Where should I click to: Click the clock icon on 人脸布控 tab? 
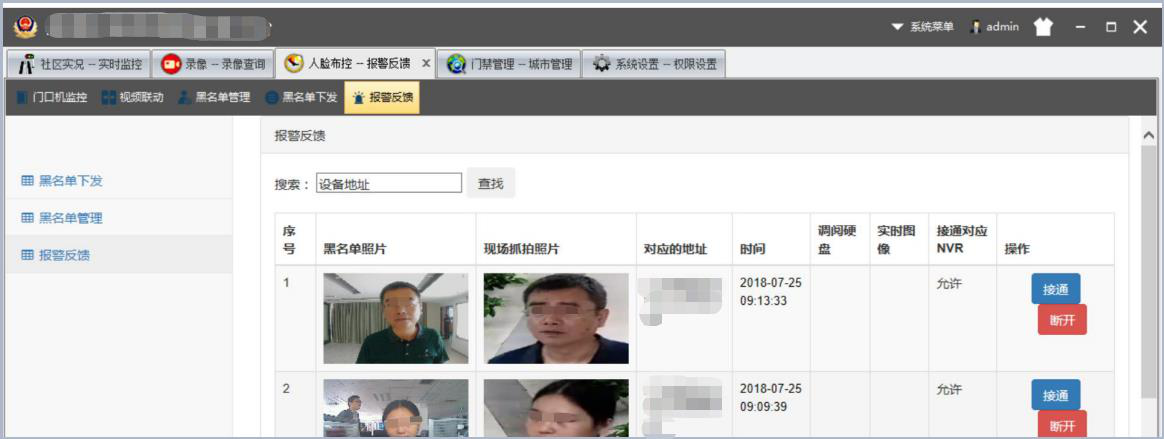click(294, 63)
